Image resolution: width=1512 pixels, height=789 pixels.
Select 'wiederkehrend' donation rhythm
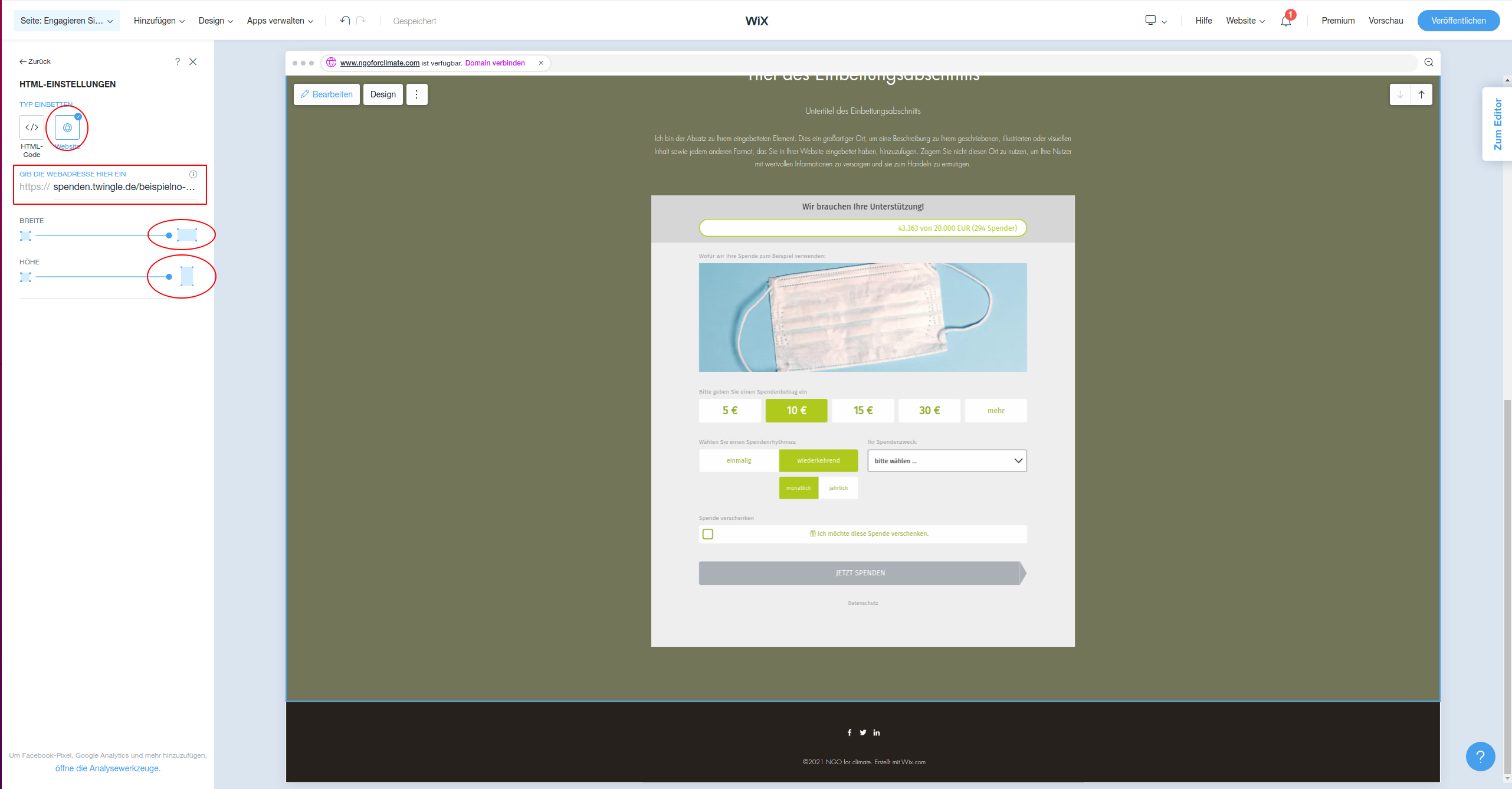point(818,460)
